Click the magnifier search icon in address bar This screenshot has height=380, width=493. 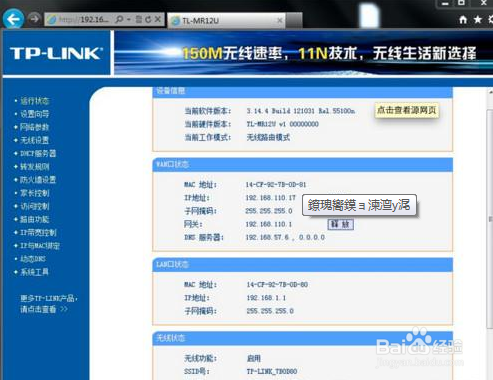coord(119,19)
